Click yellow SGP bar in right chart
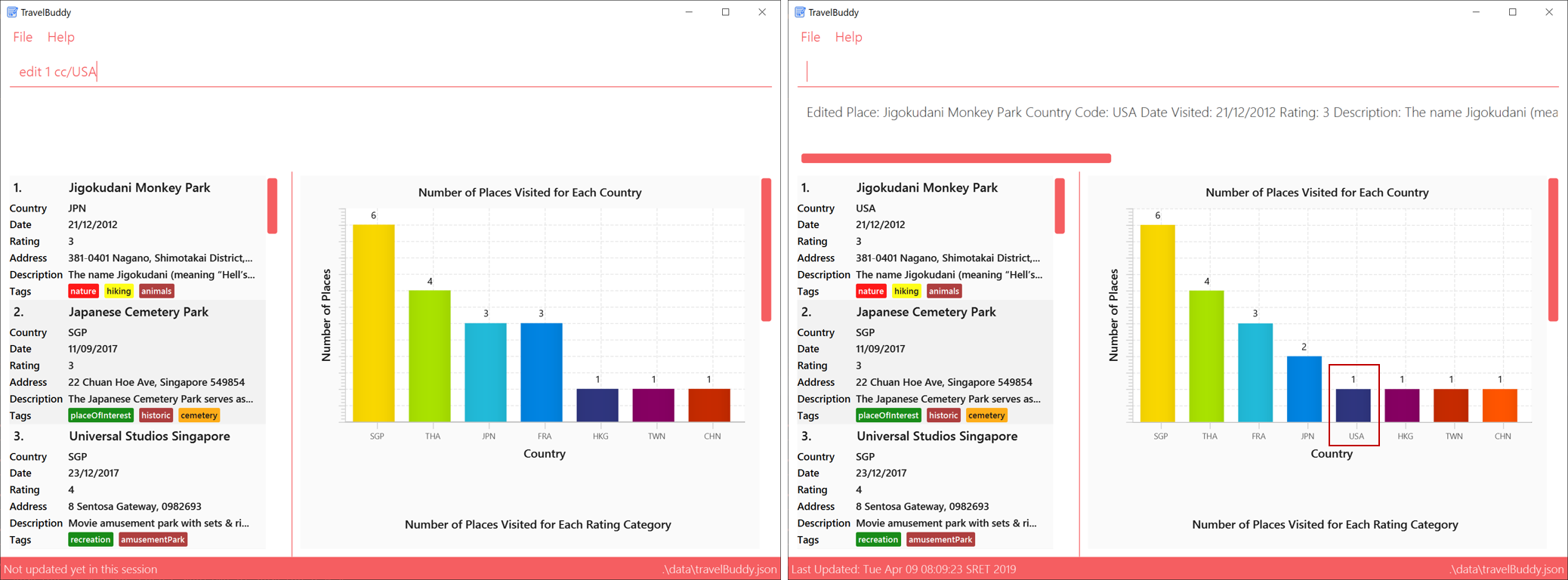 tap(1158, 323)
